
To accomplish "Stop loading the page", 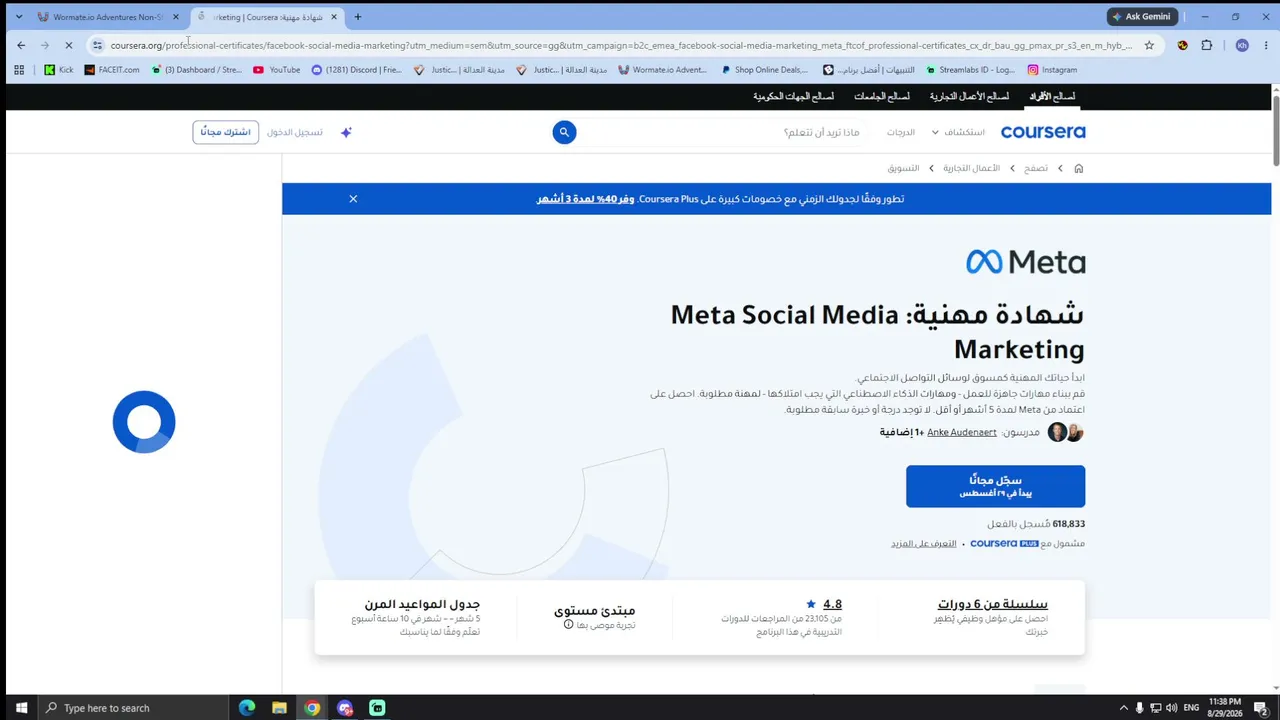I will 68,45.
